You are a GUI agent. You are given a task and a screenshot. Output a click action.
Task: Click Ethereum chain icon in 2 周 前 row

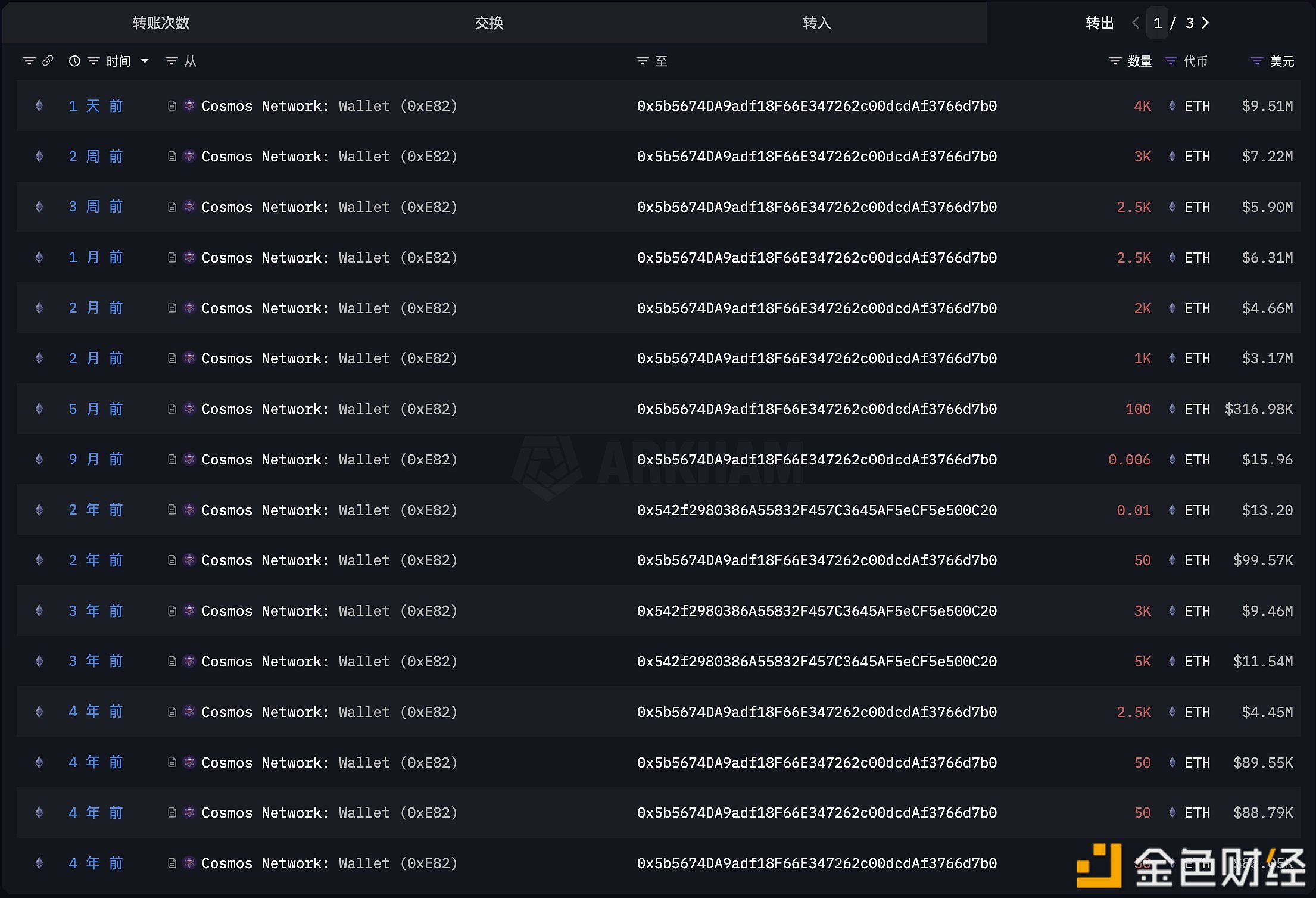39,157
